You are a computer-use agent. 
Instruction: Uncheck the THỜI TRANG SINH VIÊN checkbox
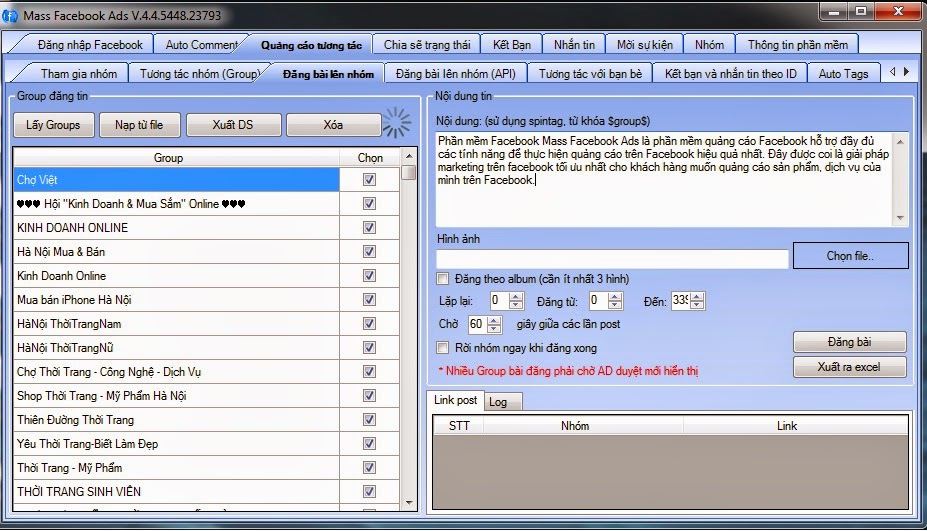(x=369, y=491)
